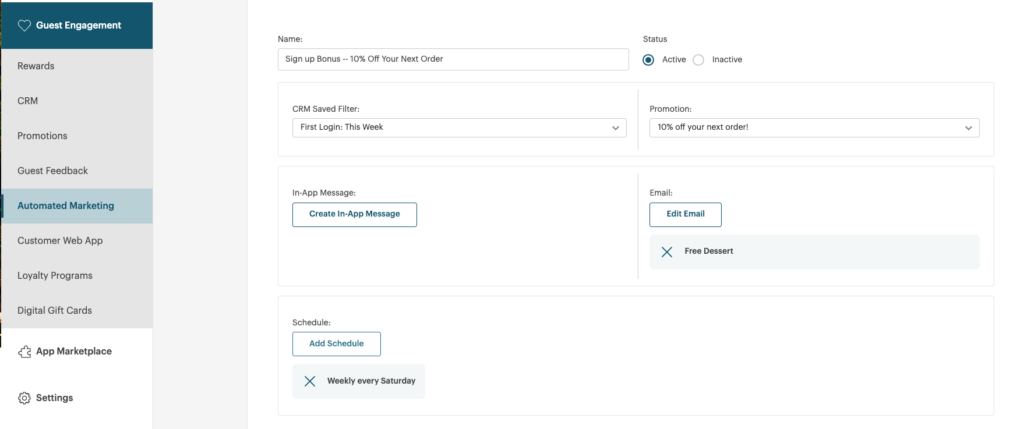Open the Promotion dropdown
Screen dimensions: 1024x429
[x=814, y=128]
